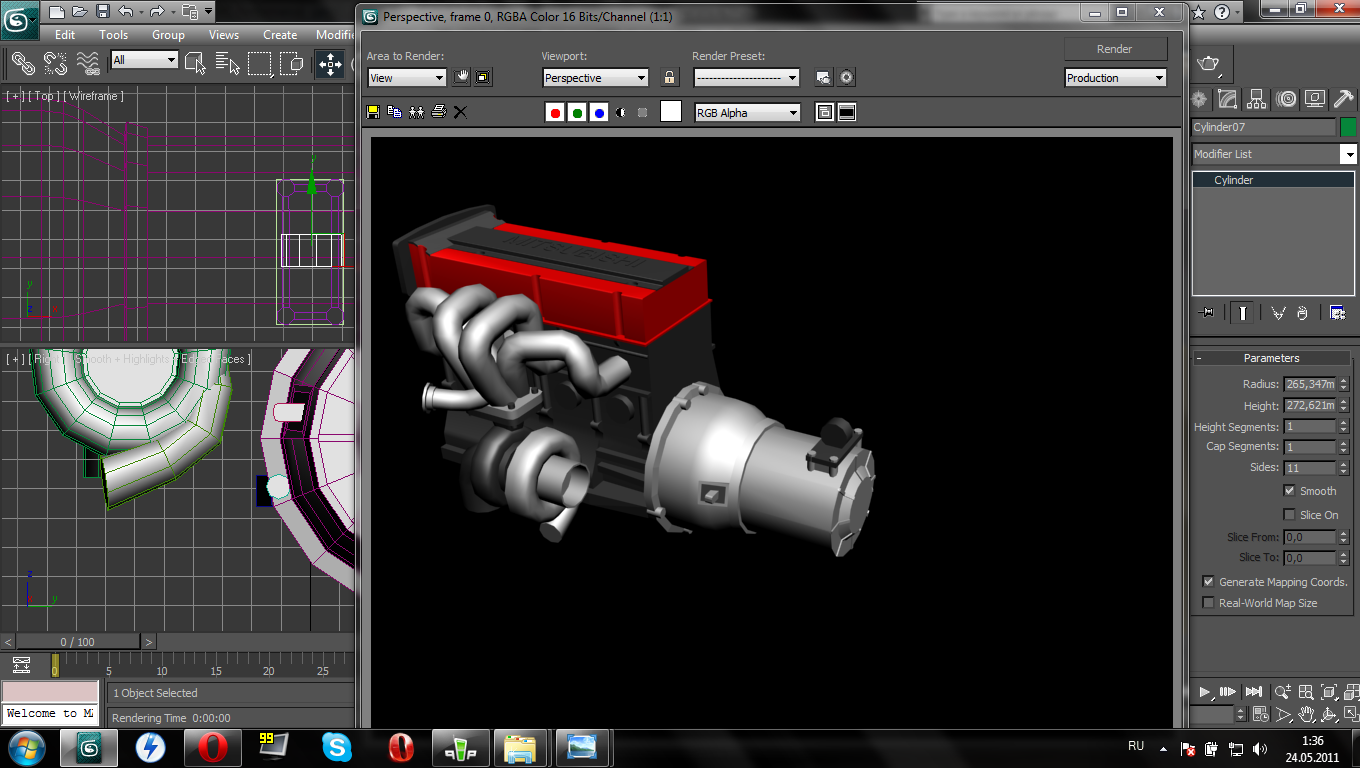
Task: Click the Select and Link chain icon
Action: point(22,64)
